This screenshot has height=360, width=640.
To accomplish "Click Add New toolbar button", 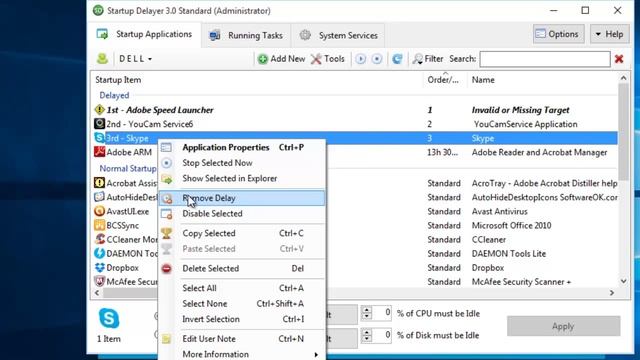I will [x=281, y=59].
